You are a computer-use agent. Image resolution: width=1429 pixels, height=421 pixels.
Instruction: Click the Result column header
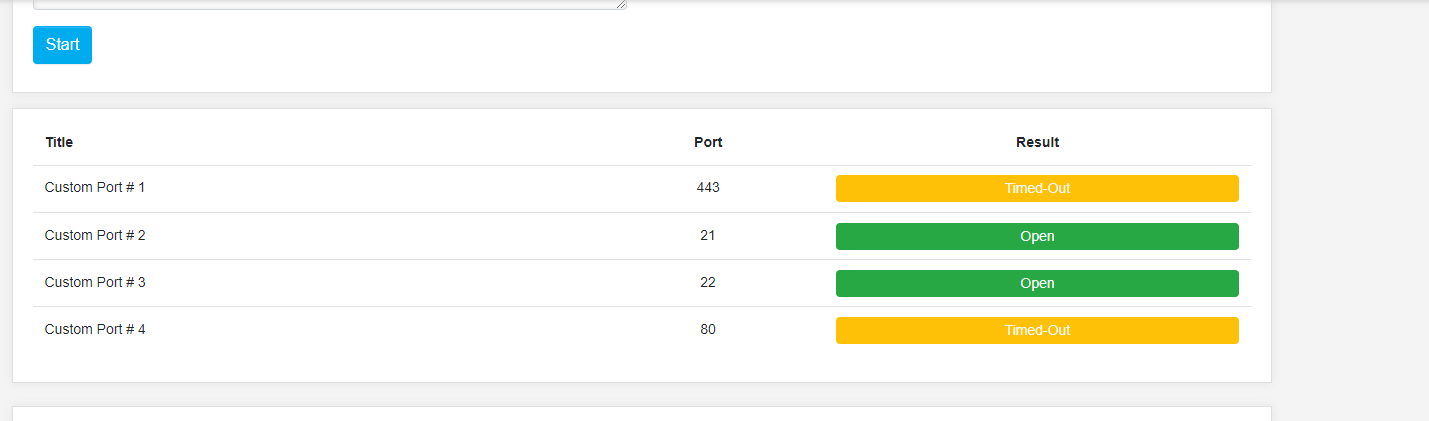pyautogui.click(x=1037, y=142)
